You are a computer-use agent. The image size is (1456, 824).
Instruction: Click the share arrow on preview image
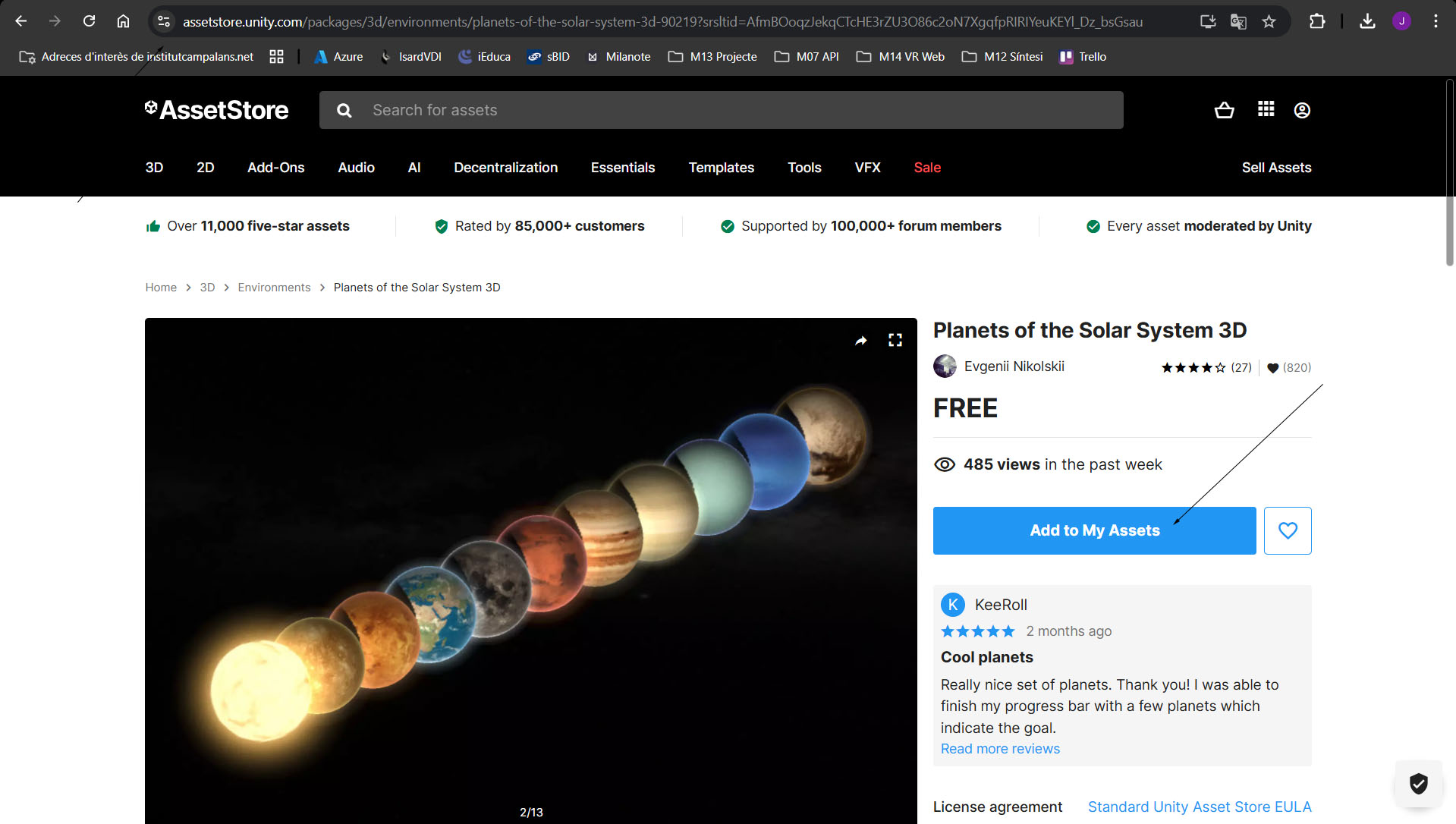coord(860,341)
